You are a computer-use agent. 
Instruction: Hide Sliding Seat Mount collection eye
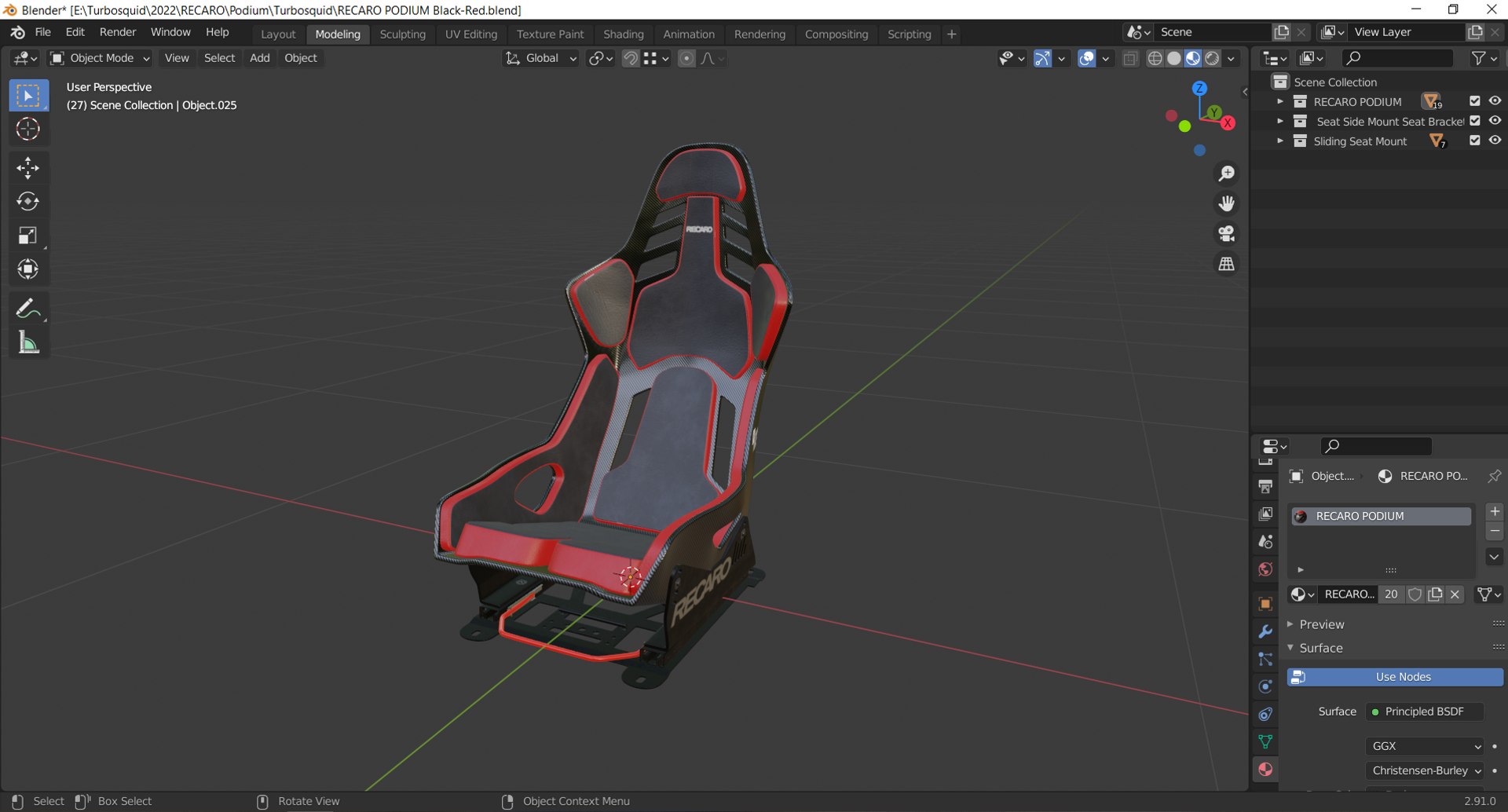1495,141
